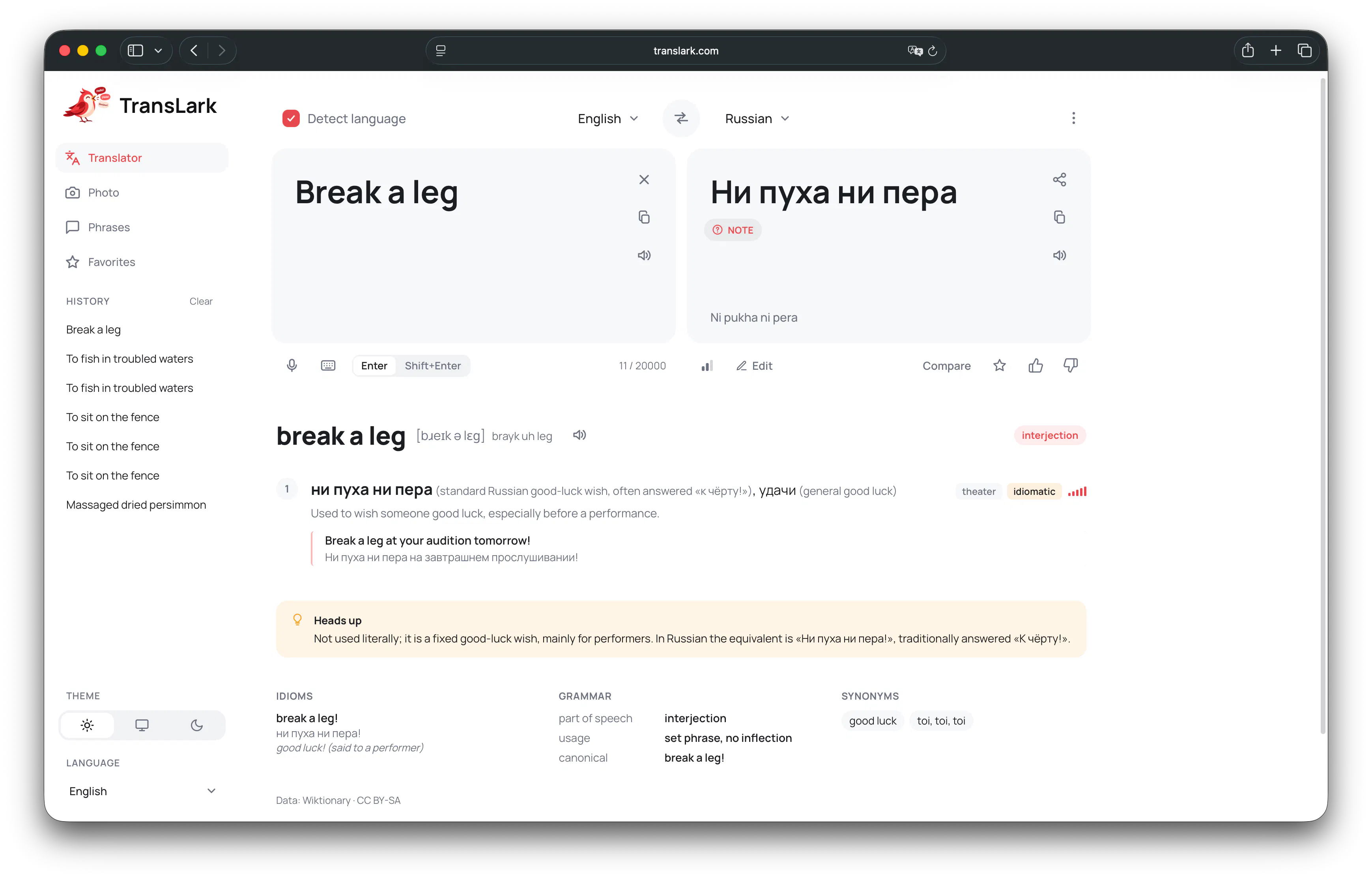Select the light theme option
This screenshot has height=880, width=1372.
click(87, 725)
